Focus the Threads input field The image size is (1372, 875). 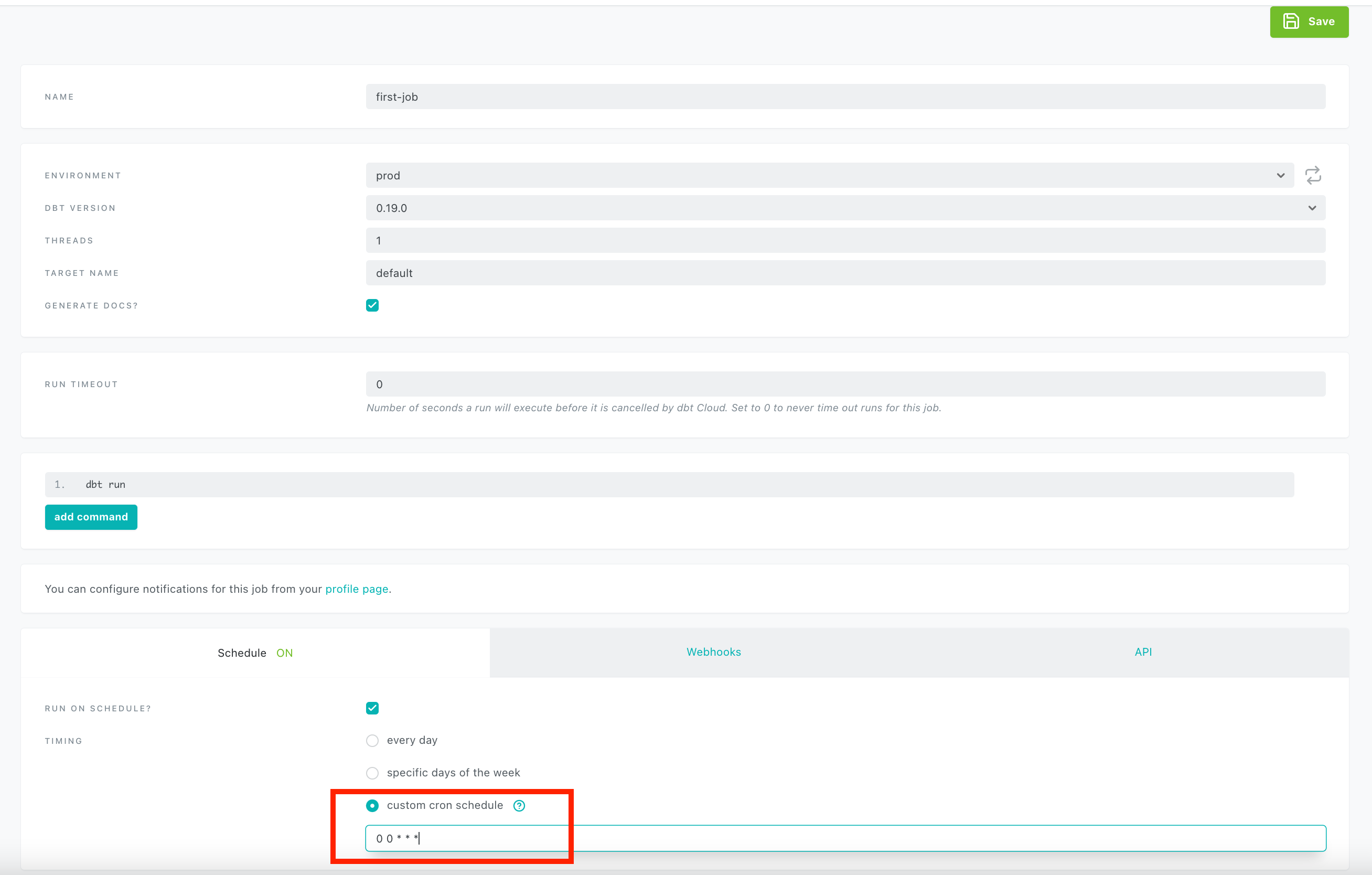coord(845,241)
